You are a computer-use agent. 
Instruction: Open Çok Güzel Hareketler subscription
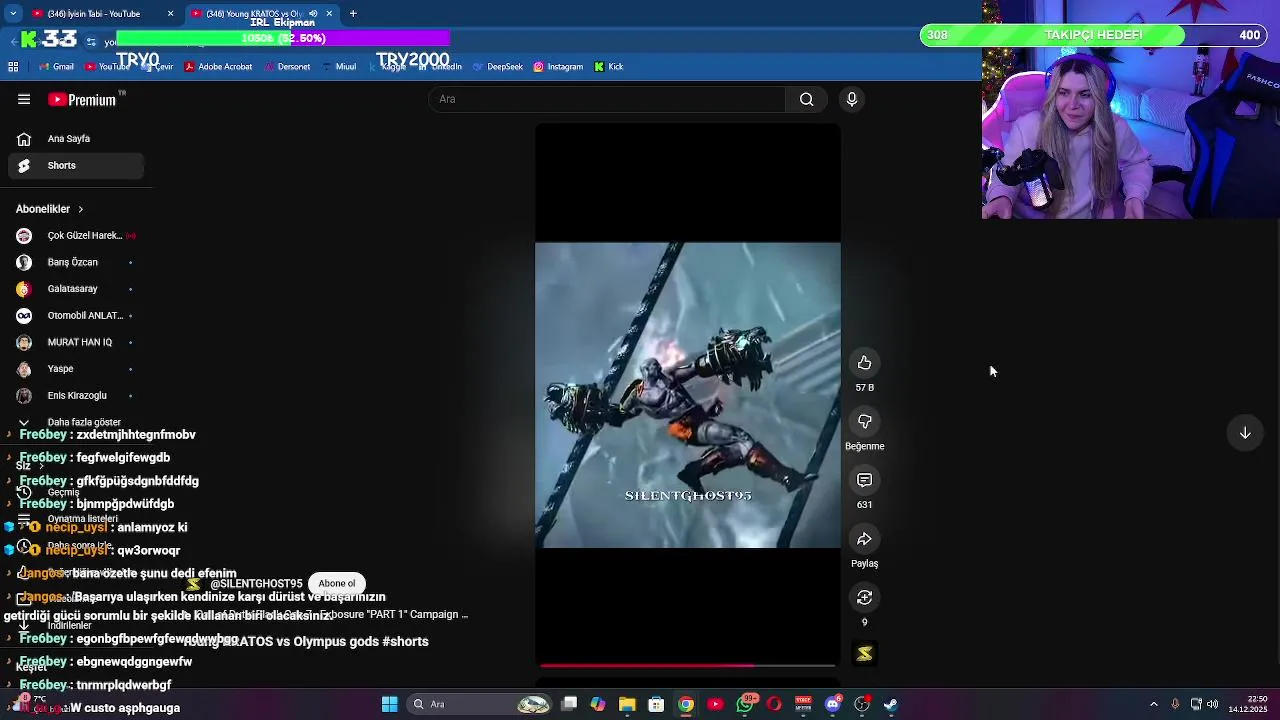pyautogui.click(x=76, y=236)
